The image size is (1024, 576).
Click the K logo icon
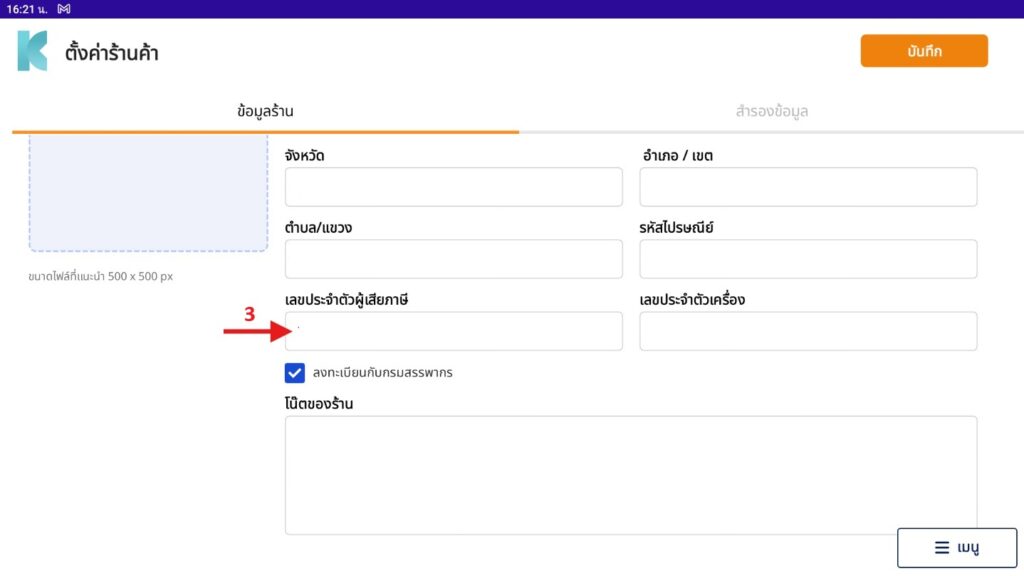click(32, 51)
